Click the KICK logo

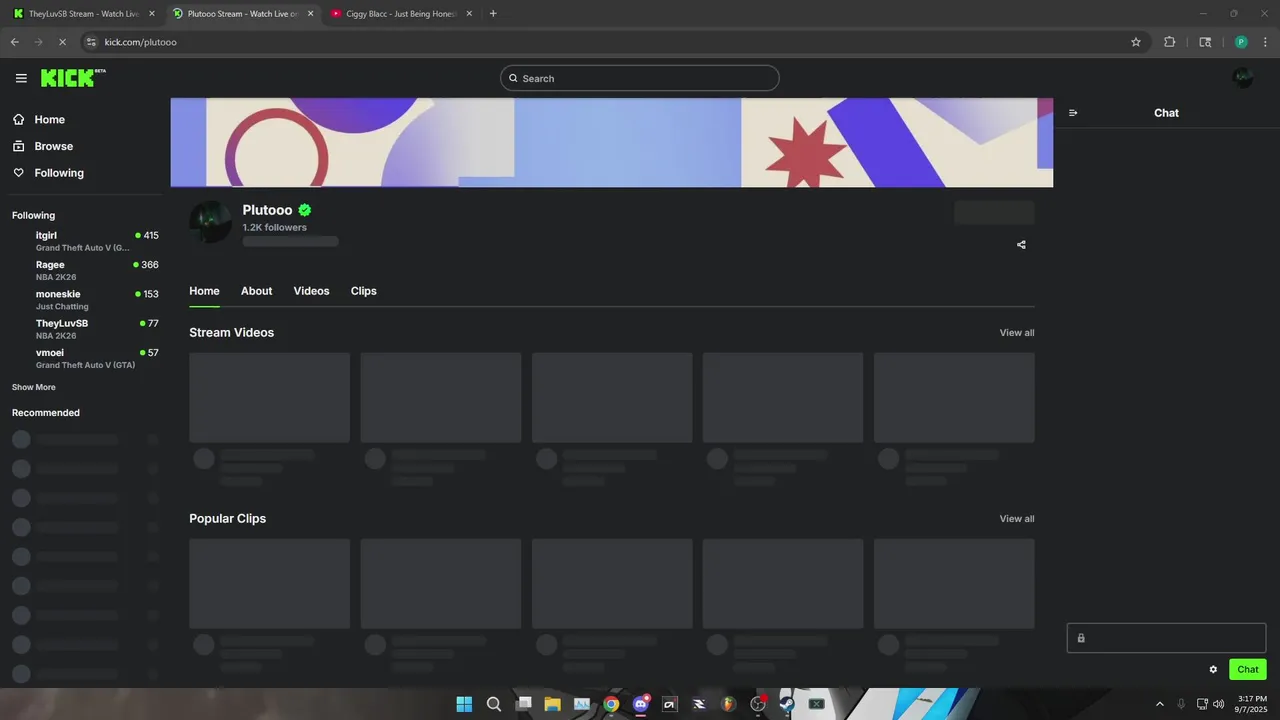pyautogui.click(x=72, y=78)
